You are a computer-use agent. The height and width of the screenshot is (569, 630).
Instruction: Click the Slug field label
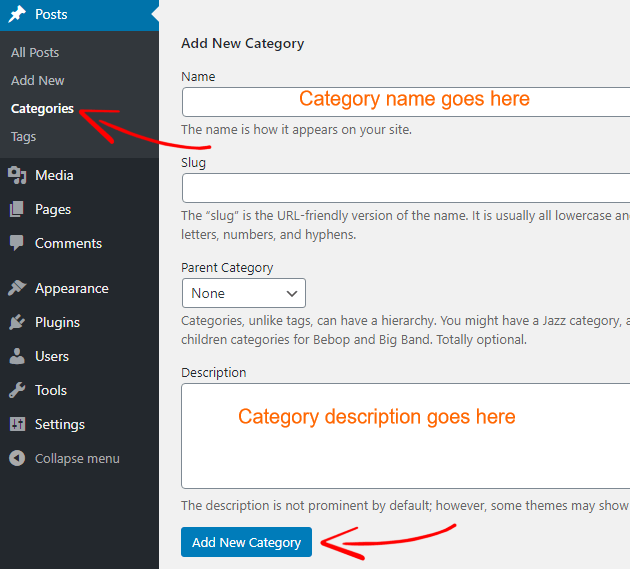(x=193, y=163)
